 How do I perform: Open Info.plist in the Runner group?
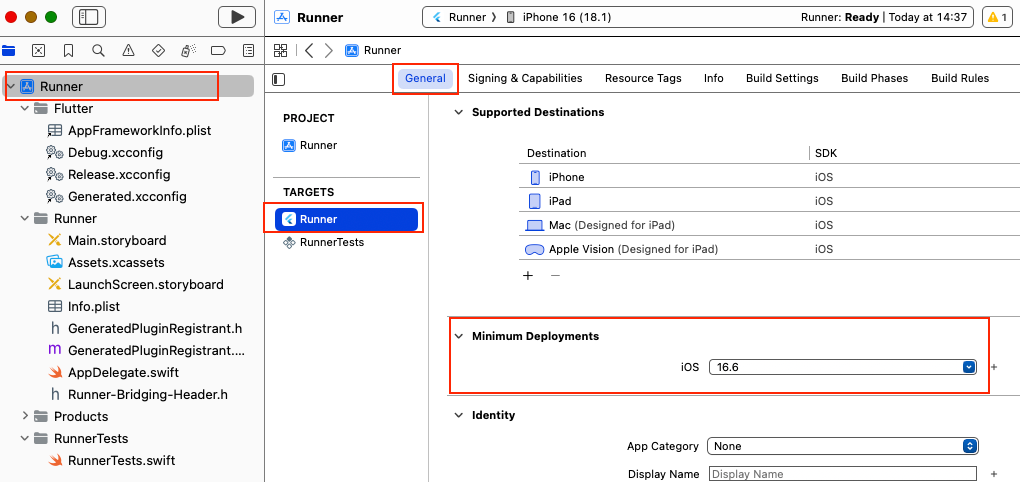[83, 306]
